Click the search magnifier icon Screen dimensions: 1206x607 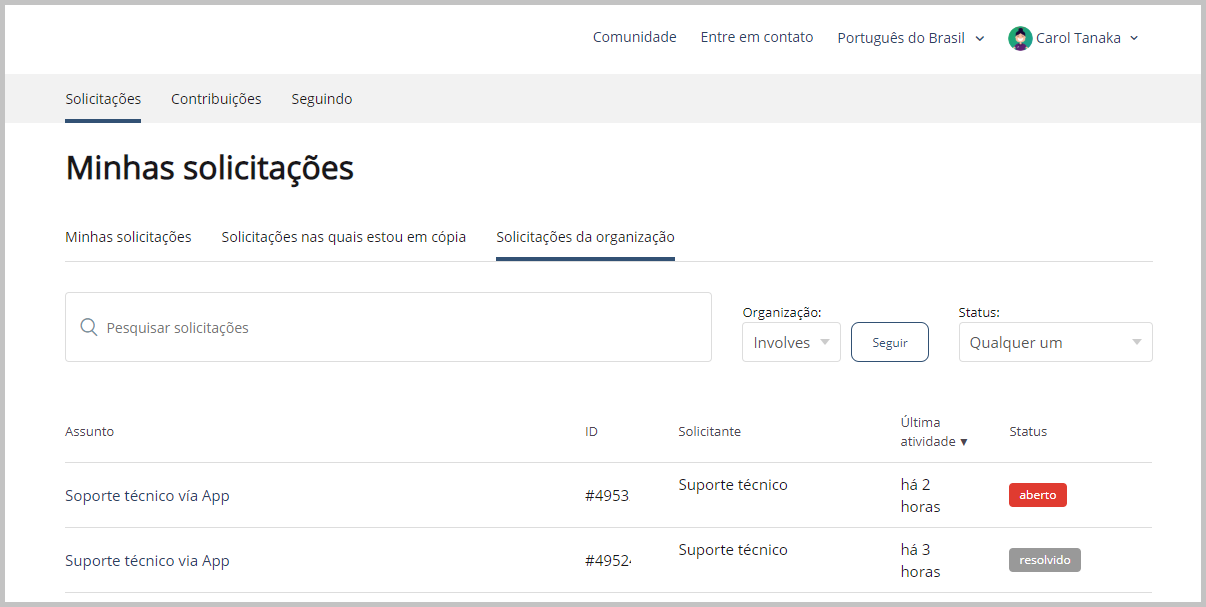tap(88, 328)
